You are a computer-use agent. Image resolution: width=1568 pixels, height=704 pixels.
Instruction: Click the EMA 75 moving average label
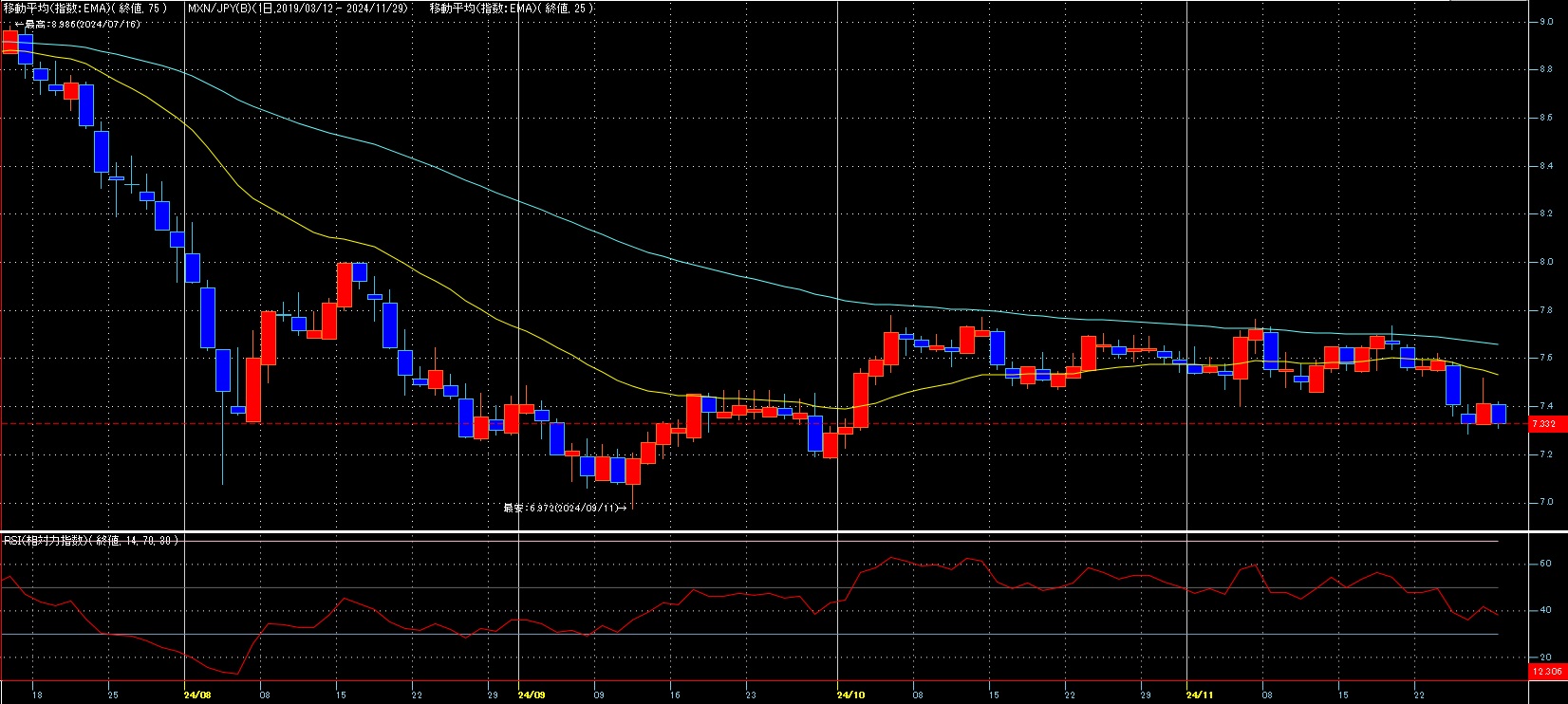pos(85,8)
